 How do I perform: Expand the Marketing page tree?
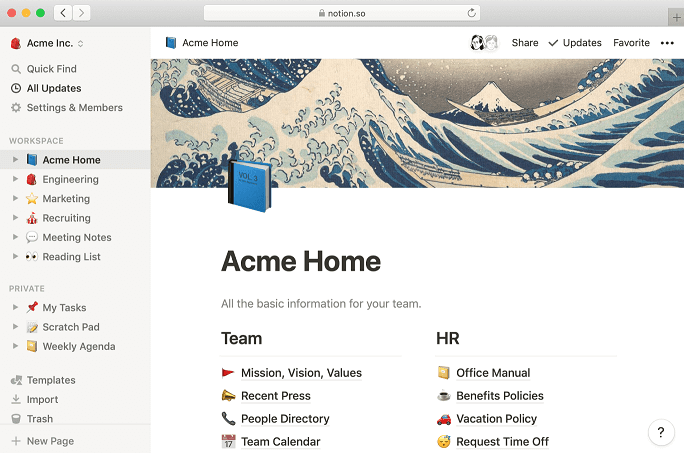[x=15, y=198]
